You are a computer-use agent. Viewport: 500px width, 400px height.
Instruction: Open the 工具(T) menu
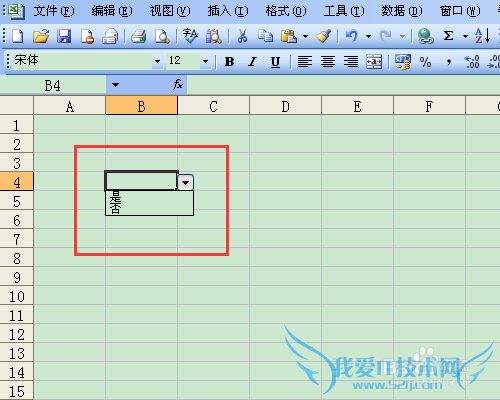tap(344, 11)
